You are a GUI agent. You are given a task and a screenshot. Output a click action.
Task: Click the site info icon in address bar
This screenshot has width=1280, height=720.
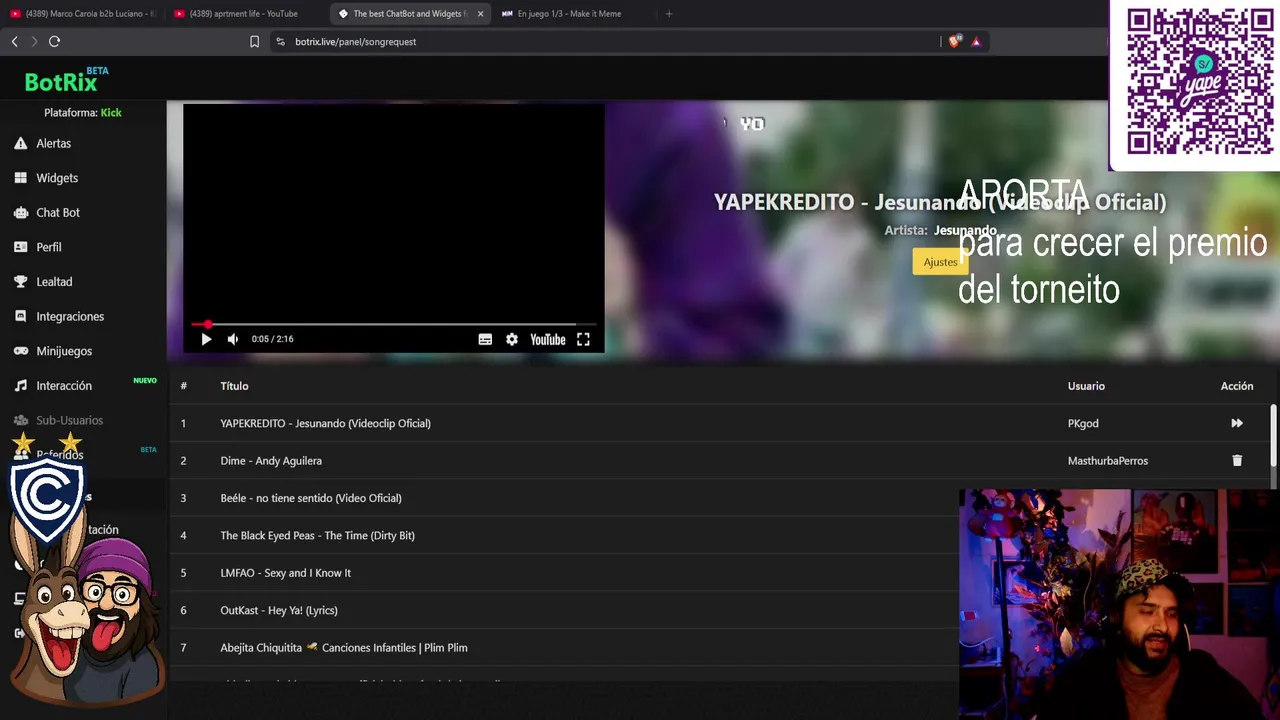[x=280, y=42]
